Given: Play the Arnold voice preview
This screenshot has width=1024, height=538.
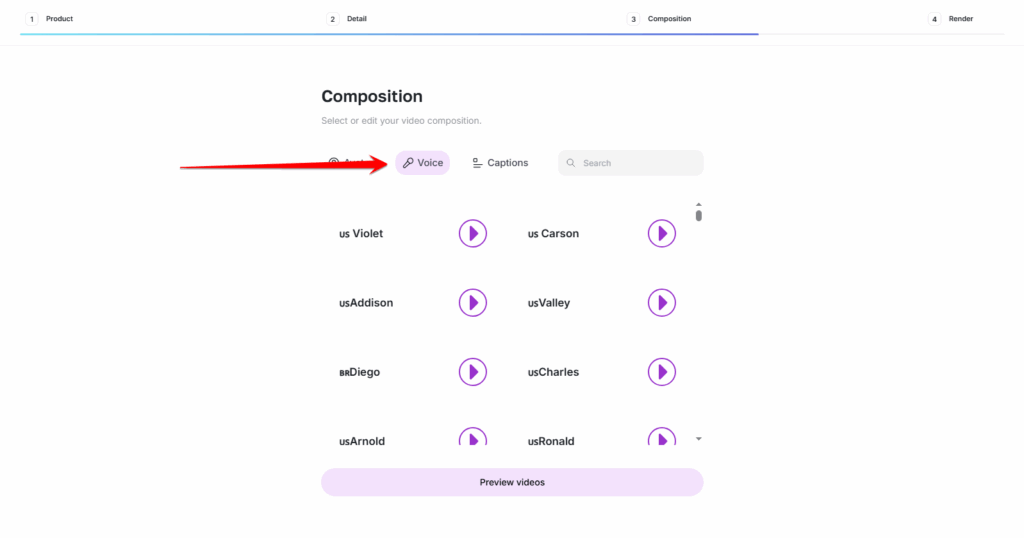Looking at the screenshot, I should coord(473,437).
